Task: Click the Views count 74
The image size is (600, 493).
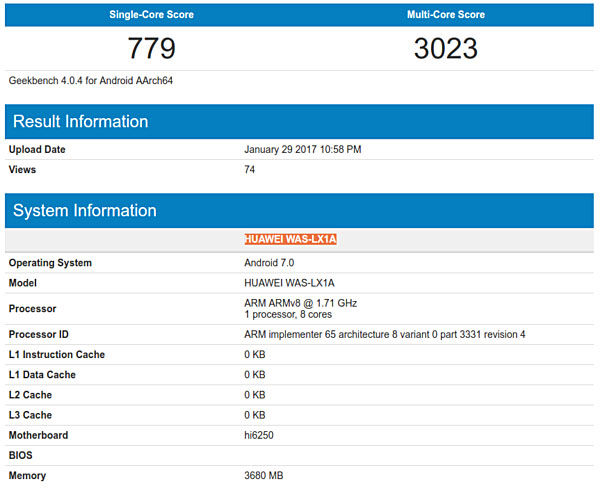Action: click(250, 170)
